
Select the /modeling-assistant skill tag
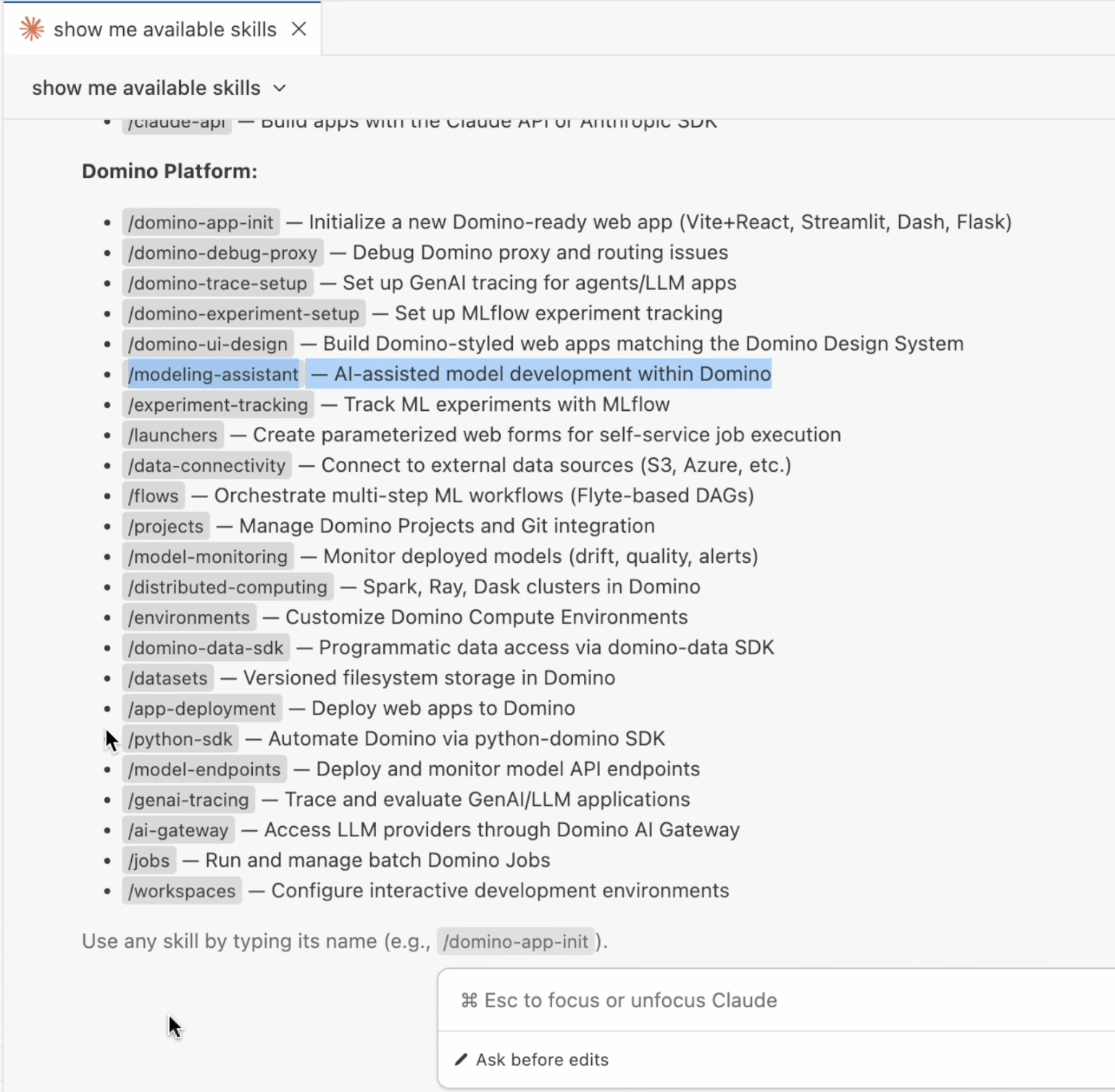[x=213, y=375]
